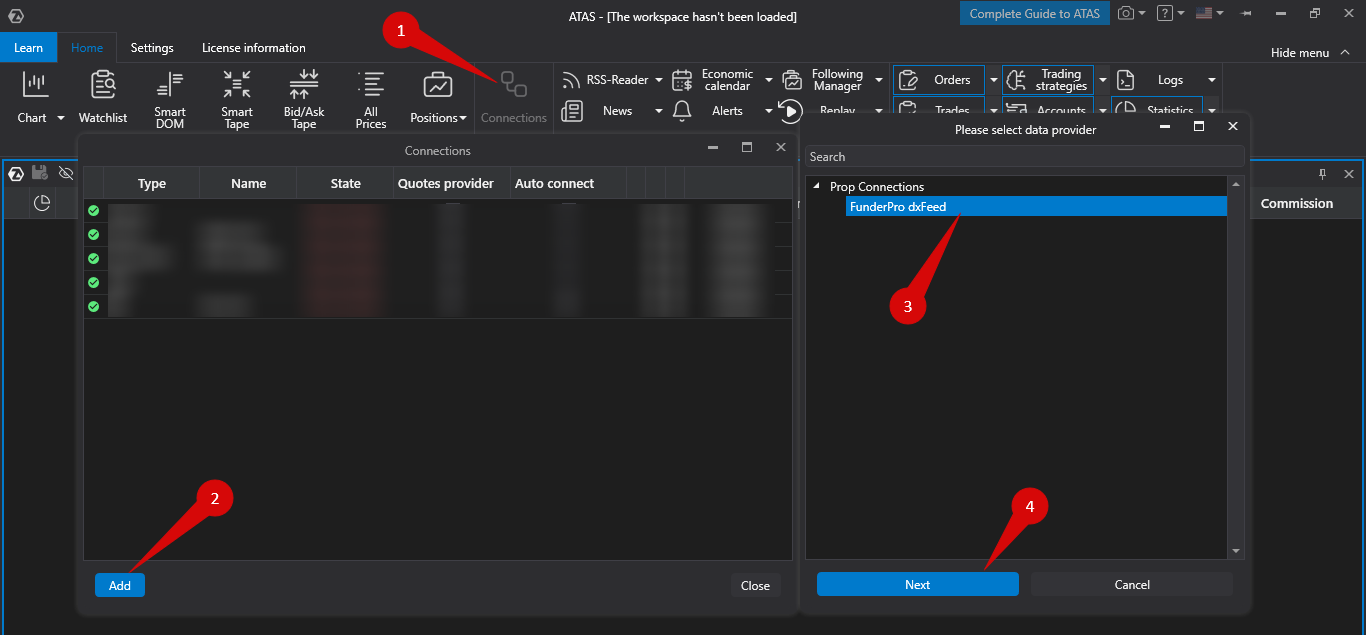
Task: Open the help question mark menu
Action: 1165,13
